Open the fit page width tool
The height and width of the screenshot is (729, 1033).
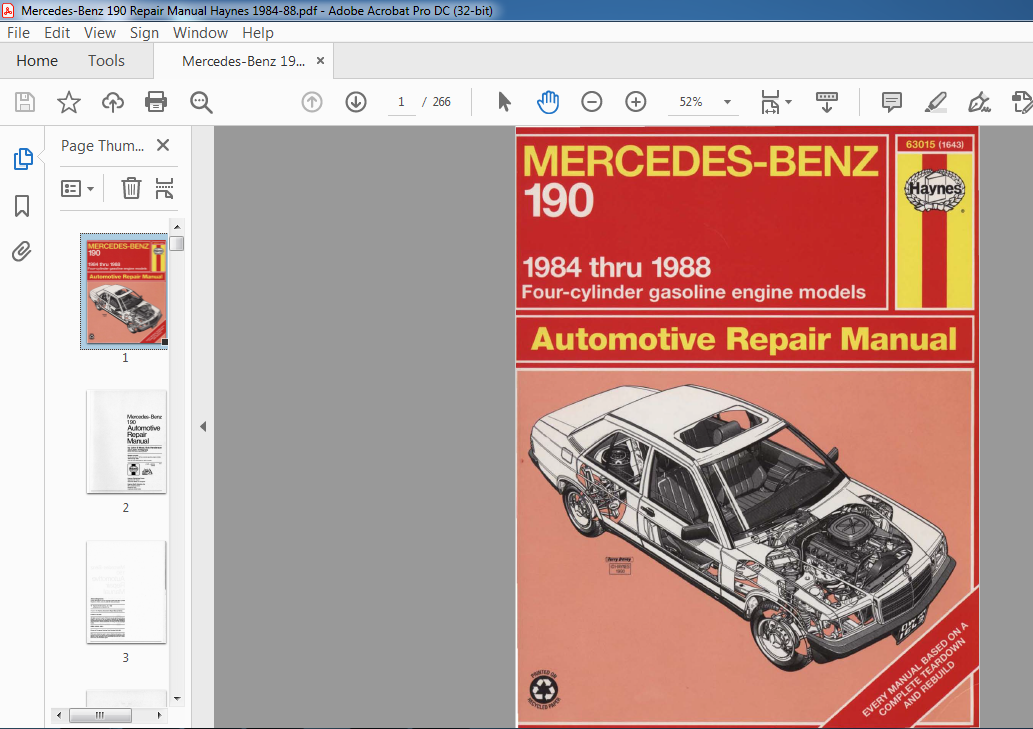click(770, 102)
